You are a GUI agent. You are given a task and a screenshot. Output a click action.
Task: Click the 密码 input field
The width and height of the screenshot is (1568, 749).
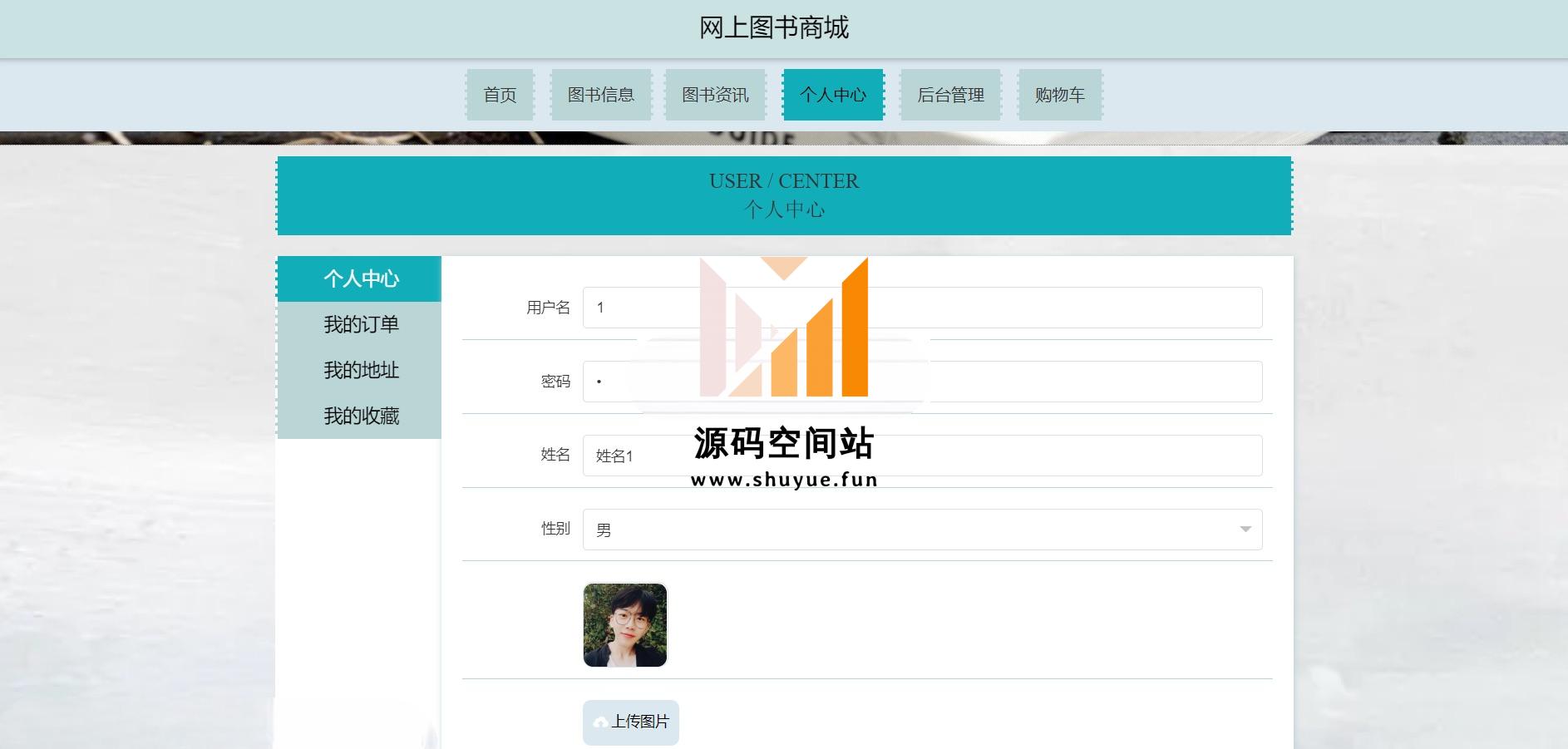coord(922,382)
